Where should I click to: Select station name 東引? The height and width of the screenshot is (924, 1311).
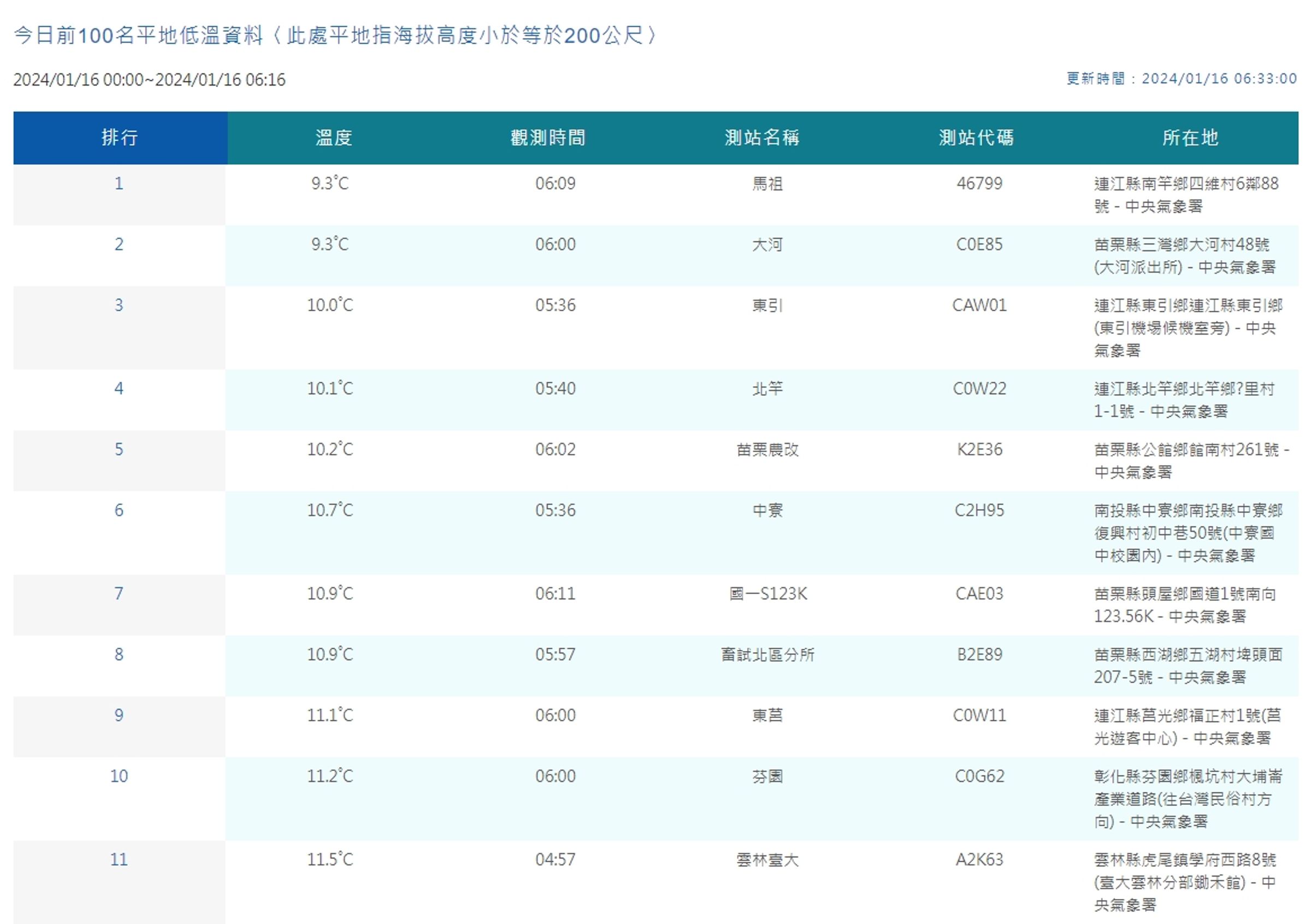pos(767,306)
